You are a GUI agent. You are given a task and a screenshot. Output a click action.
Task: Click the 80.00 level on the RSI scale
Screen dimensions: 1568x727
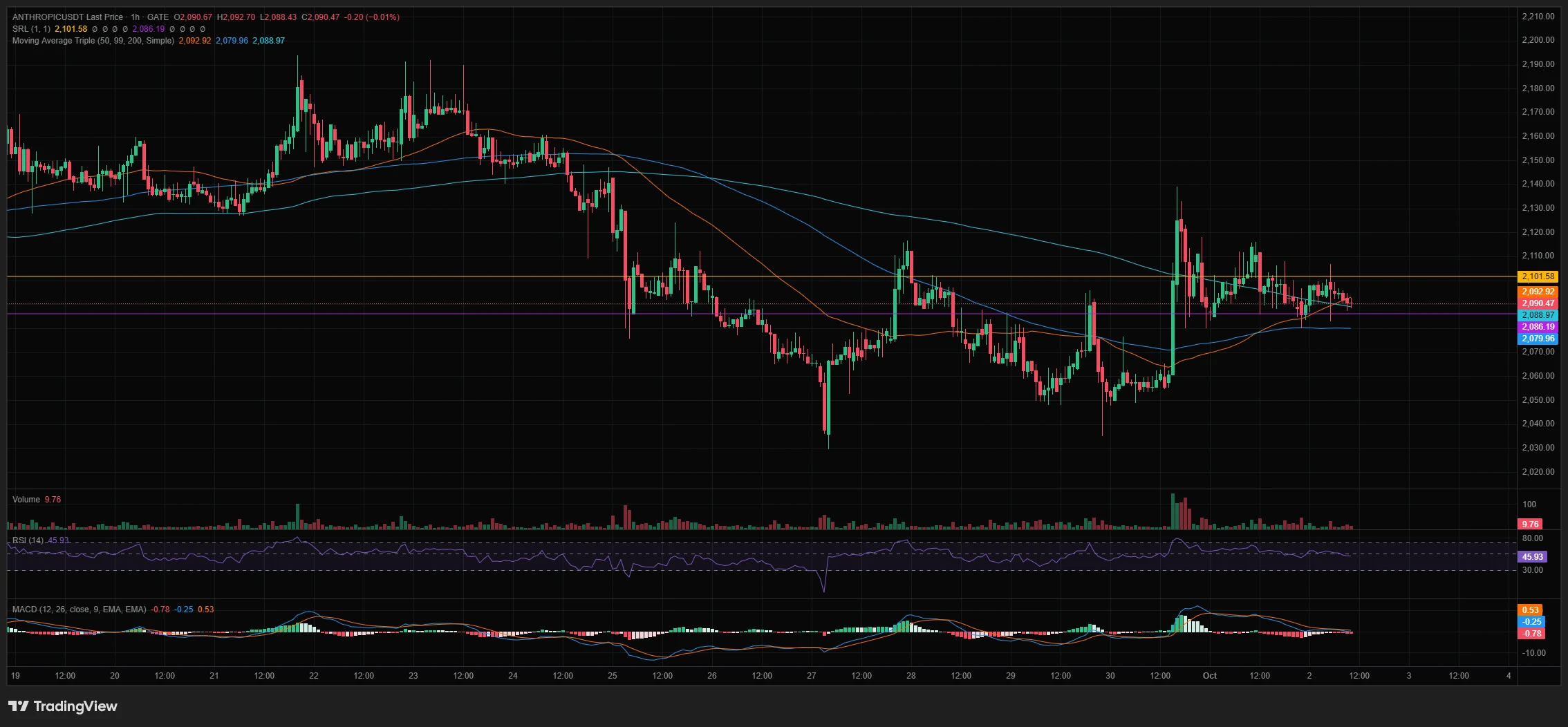point(1533,538)
